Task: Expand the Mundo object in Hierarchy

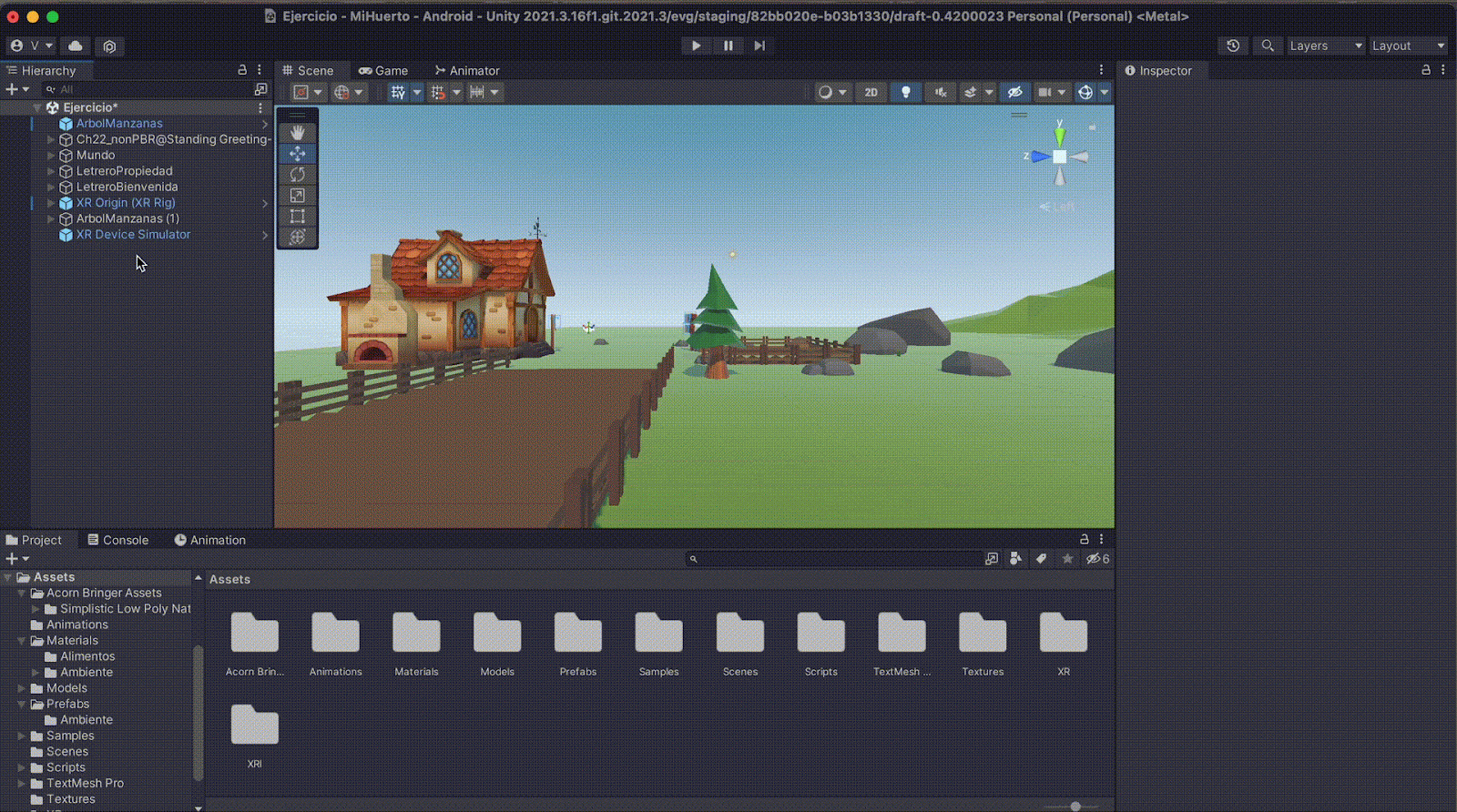Action: pos(51,156)
